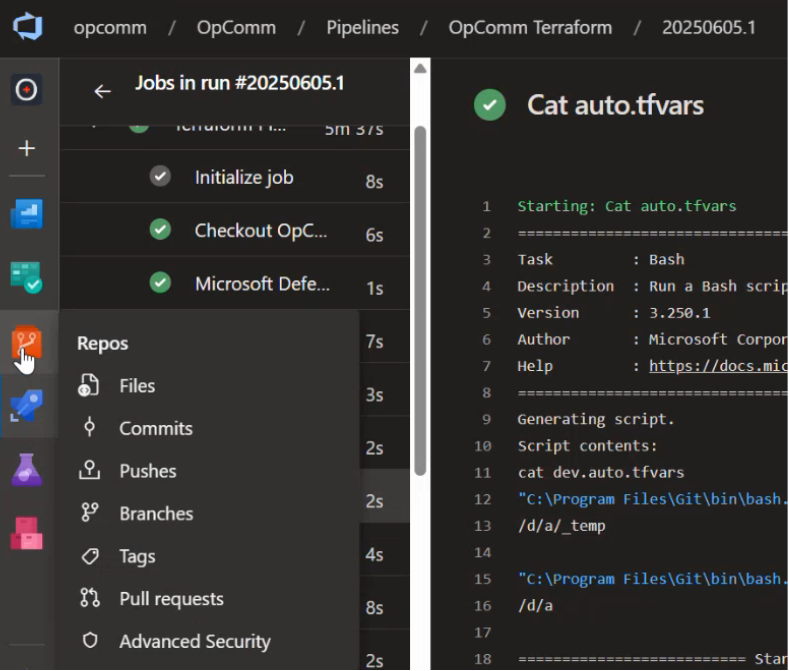Screen dimensions: 789x671
Task: Open Commits from the Repos menu
Action: click(155, 428)
